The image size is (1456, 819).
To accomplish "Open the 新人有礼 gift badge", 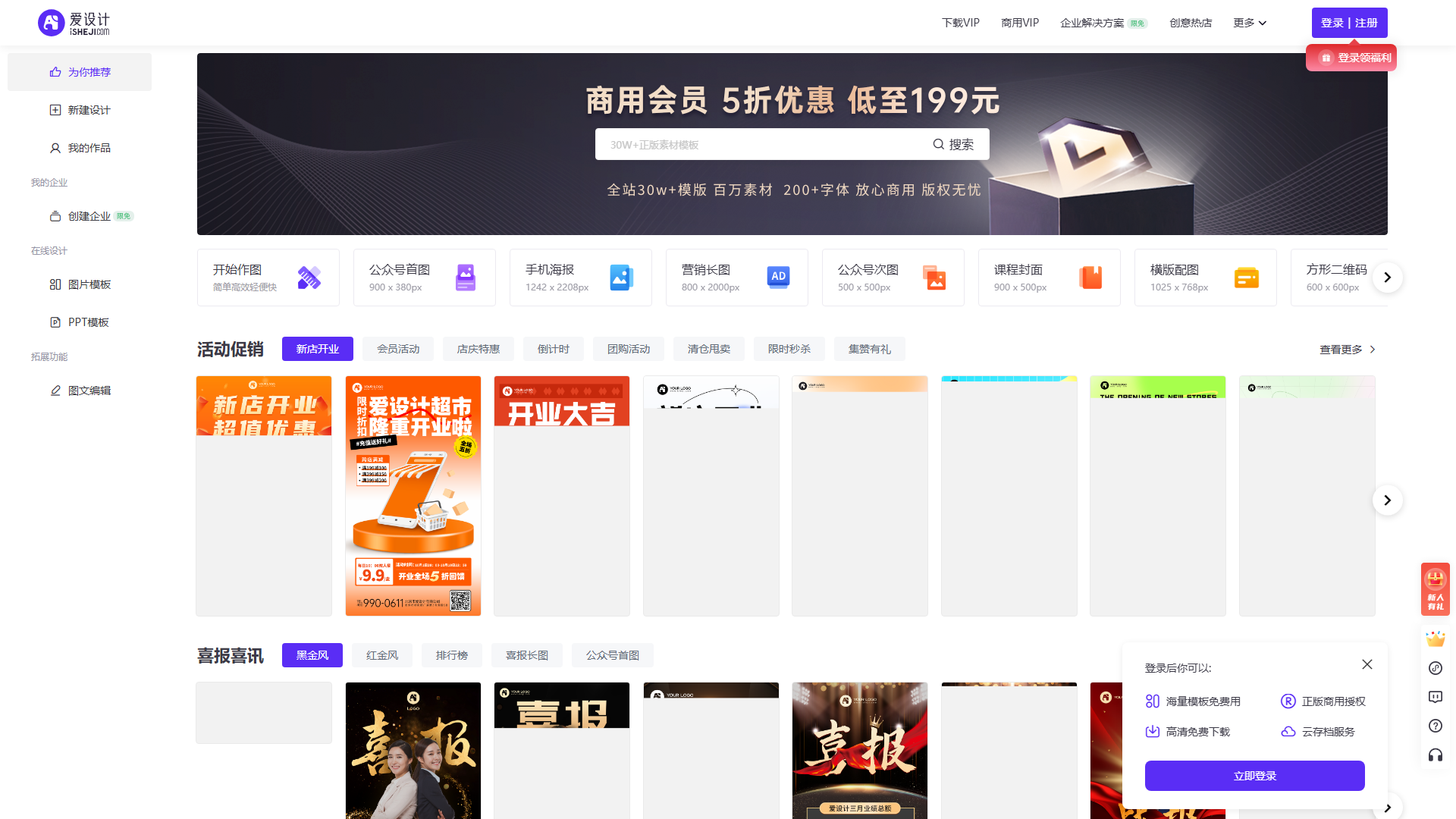I will [1436, 589].
